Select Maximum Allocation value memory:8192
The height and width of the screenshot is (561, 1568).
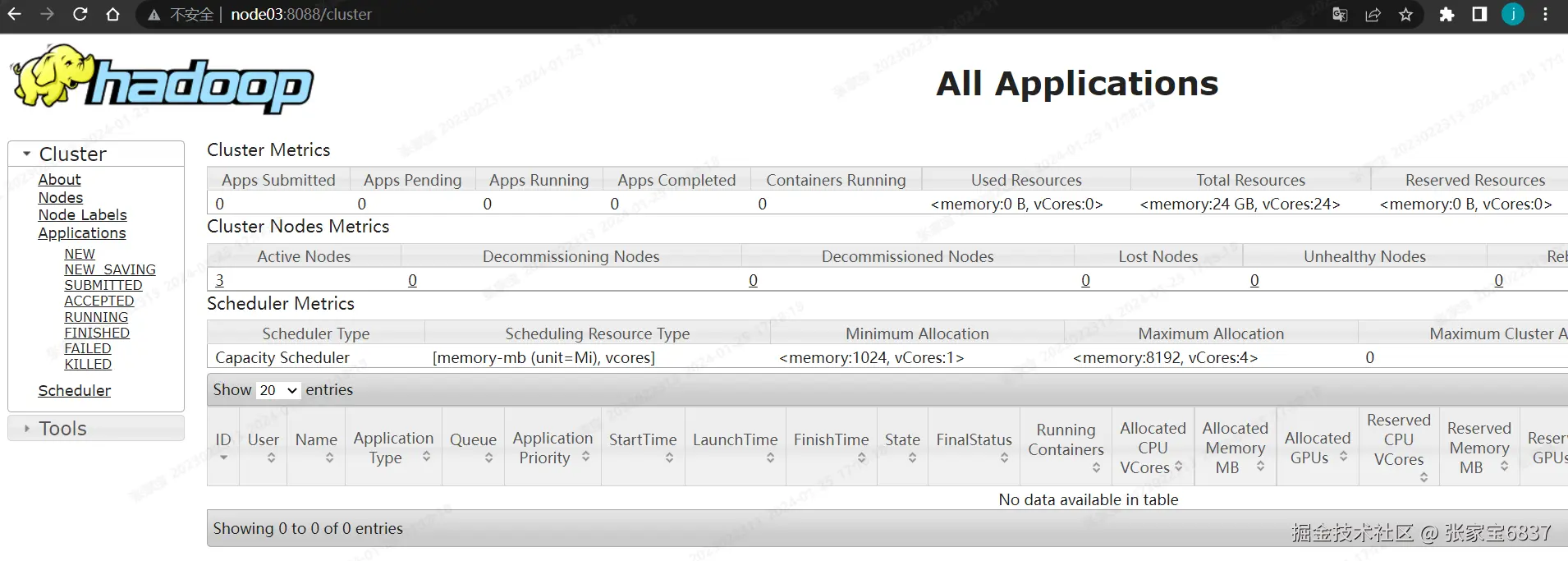pyautogui.click(x=1165, y=357)
